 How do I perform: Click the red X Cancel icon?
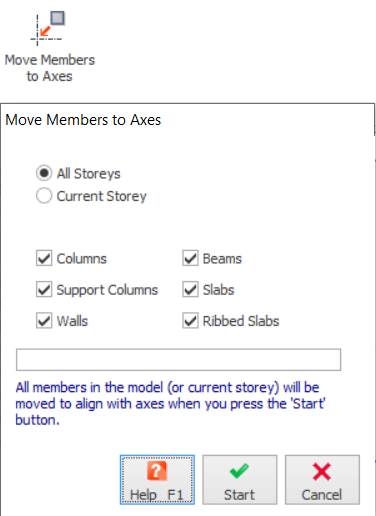(x=322, y=471)
